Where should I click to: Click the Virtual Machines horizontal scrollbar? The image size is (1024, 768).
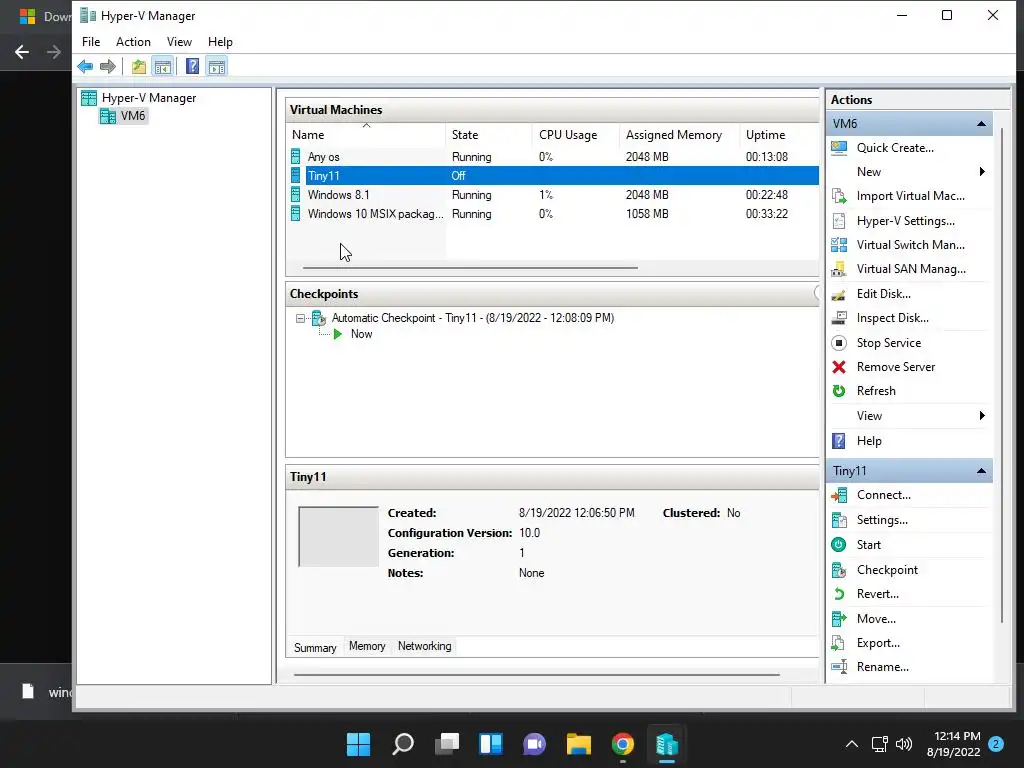coord(470,268)
